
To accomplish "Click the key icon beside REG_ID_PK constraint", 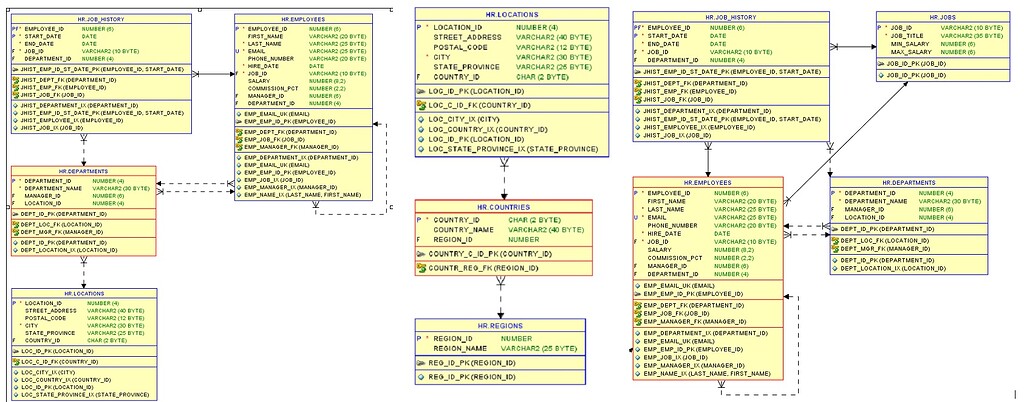I will coord(421,362).
